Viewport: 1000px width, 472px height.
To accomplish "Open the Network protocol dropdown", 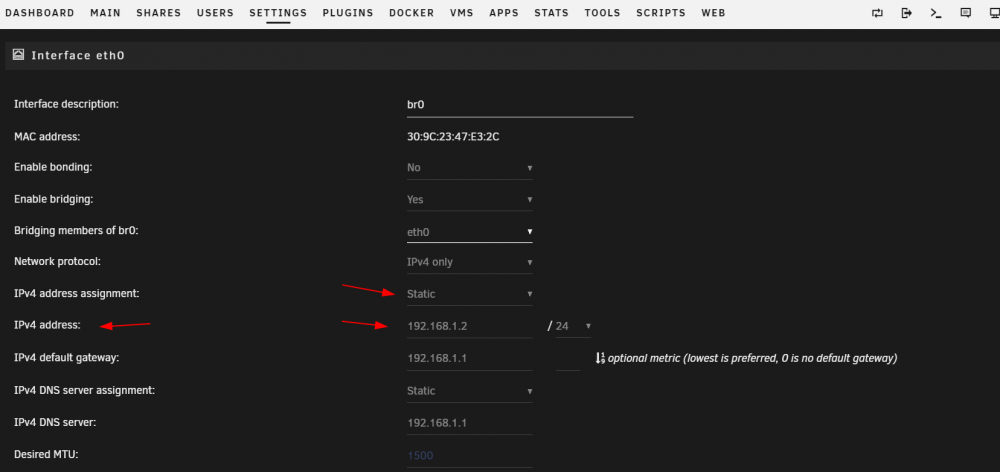I will pos(469,262).
